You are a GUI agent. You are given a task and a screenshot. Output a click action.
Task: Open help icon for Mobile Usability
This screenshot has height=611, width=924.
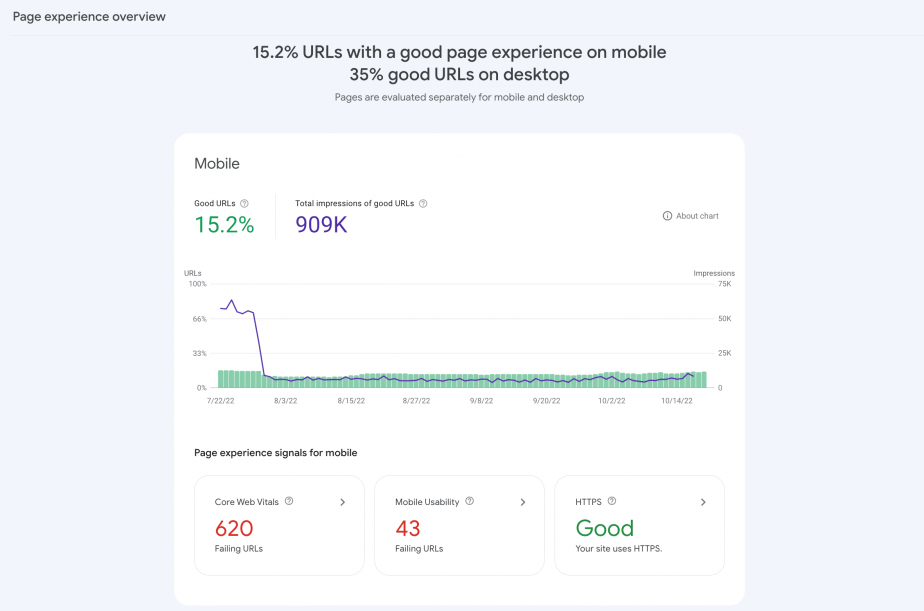tap(469, 501)
